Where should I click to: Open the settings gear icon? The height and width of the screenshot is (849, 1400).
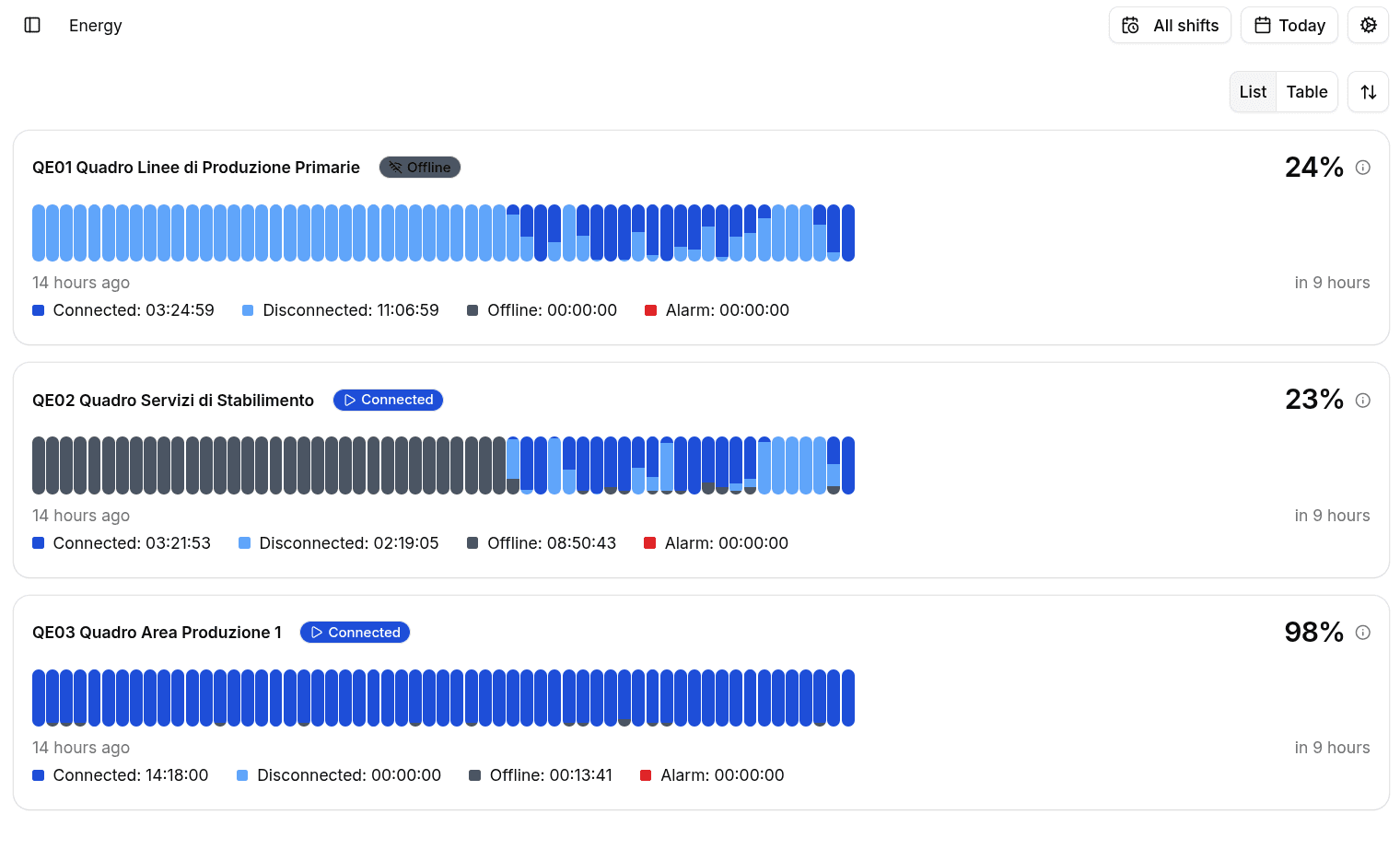point(1368,25)
